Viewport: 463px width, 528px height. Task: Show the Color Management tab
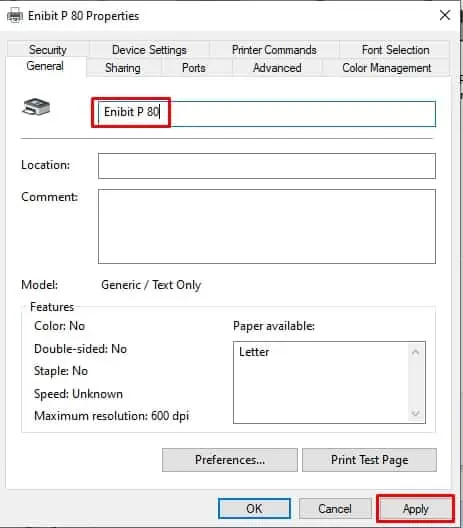click(x=387, y=68)
